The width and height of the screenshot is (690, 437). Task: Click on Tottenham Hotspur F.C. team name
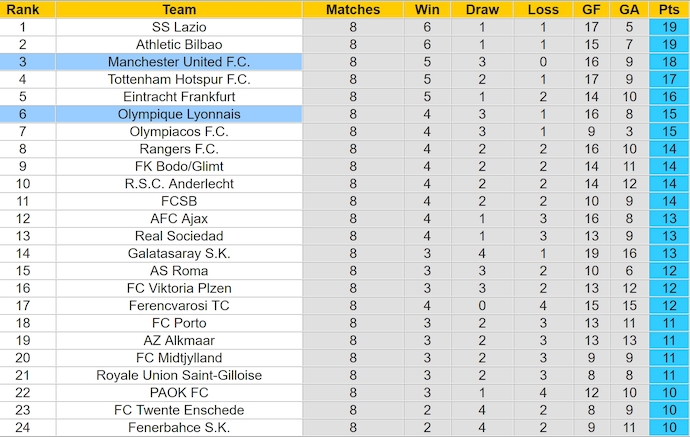[179, 79]
